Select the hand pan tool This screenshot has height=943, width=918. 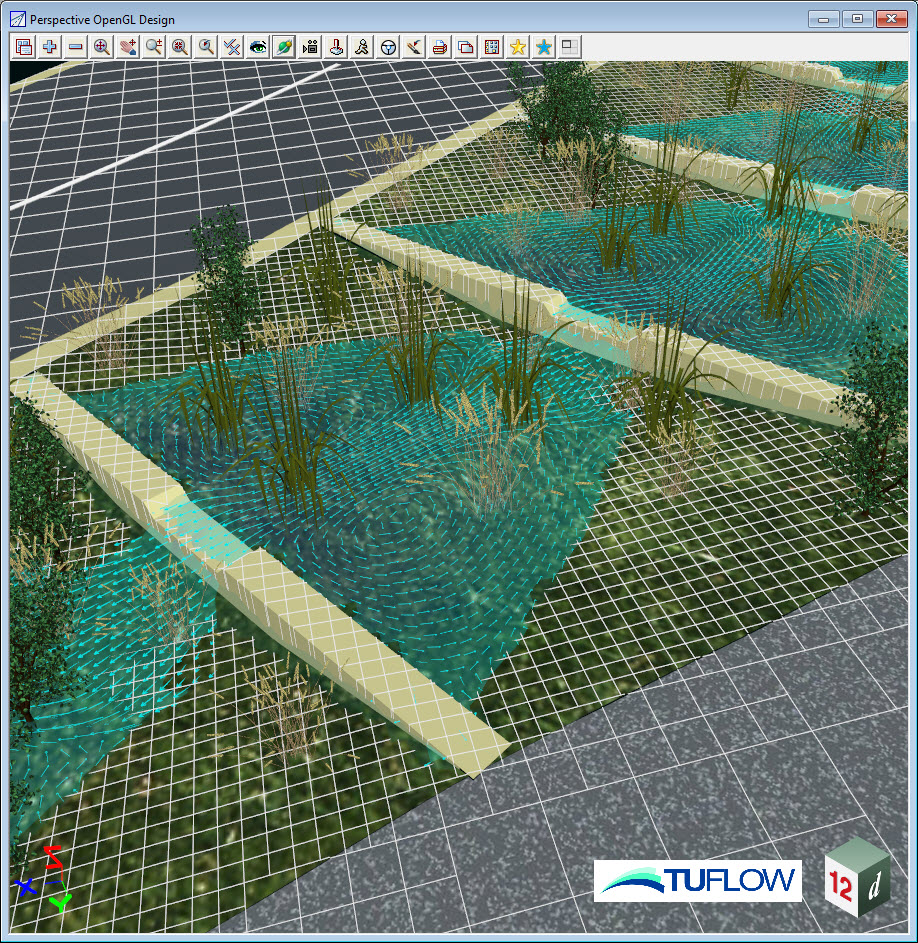127,47
